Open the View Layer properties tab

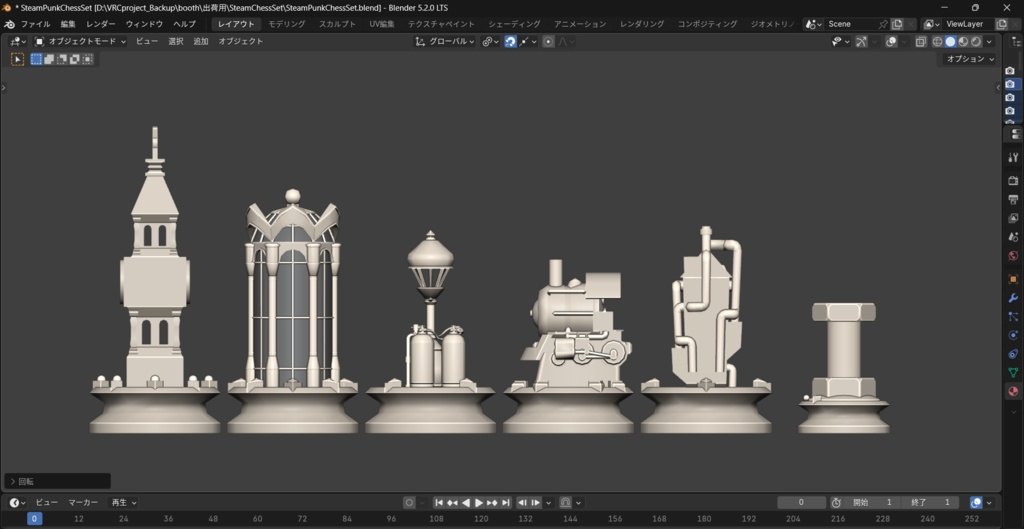pyautogui.click(x=1013, y=218)
